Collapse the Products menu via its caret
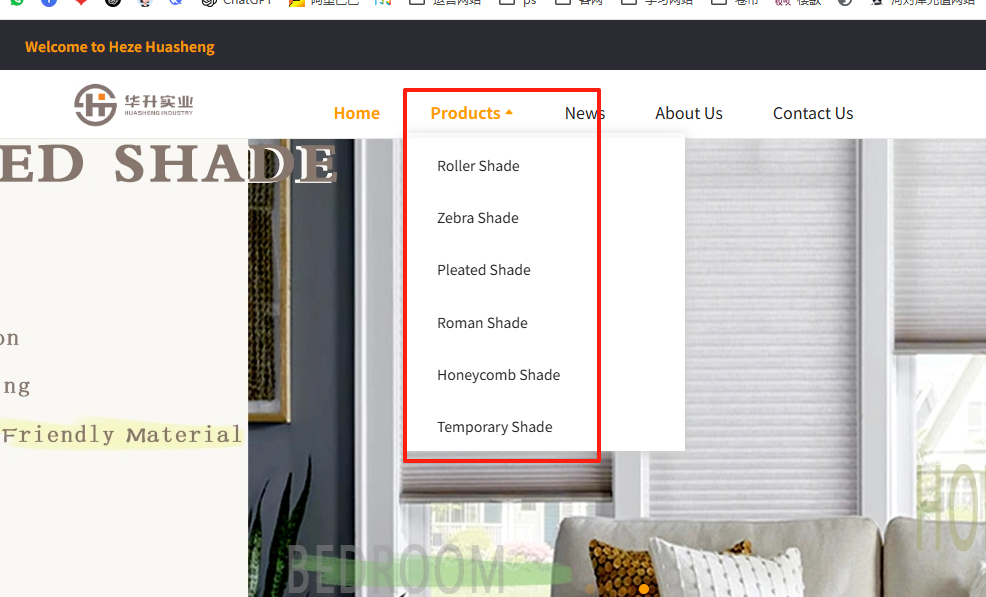This screenshot has width=986, height=597. pos(509,113)
